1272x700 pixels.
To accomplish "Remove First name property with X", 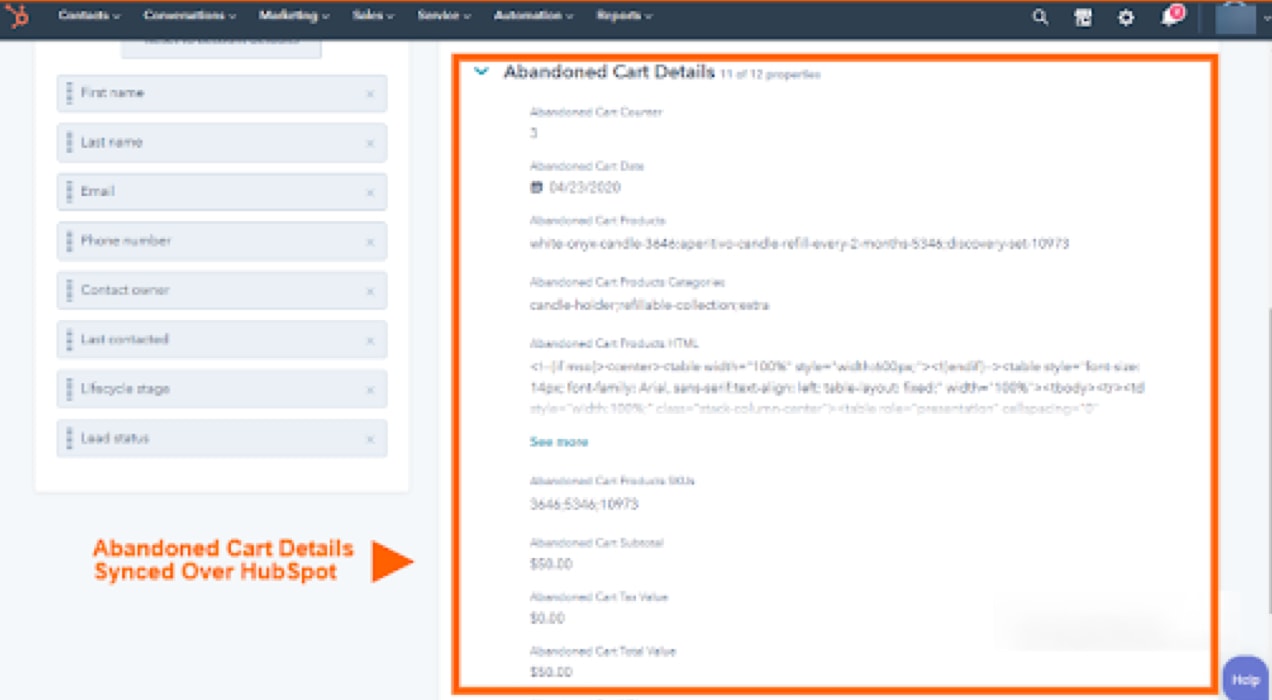I will 370,94.
